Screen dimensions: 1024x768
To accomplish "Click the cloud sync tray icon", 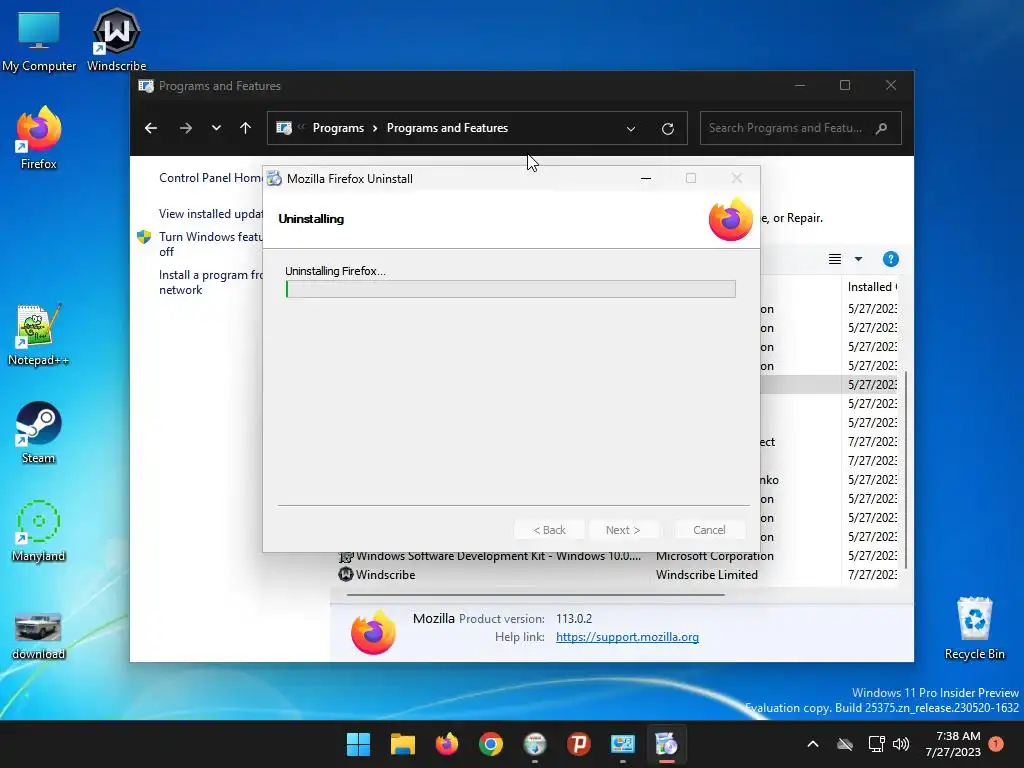I will (845, 744).
